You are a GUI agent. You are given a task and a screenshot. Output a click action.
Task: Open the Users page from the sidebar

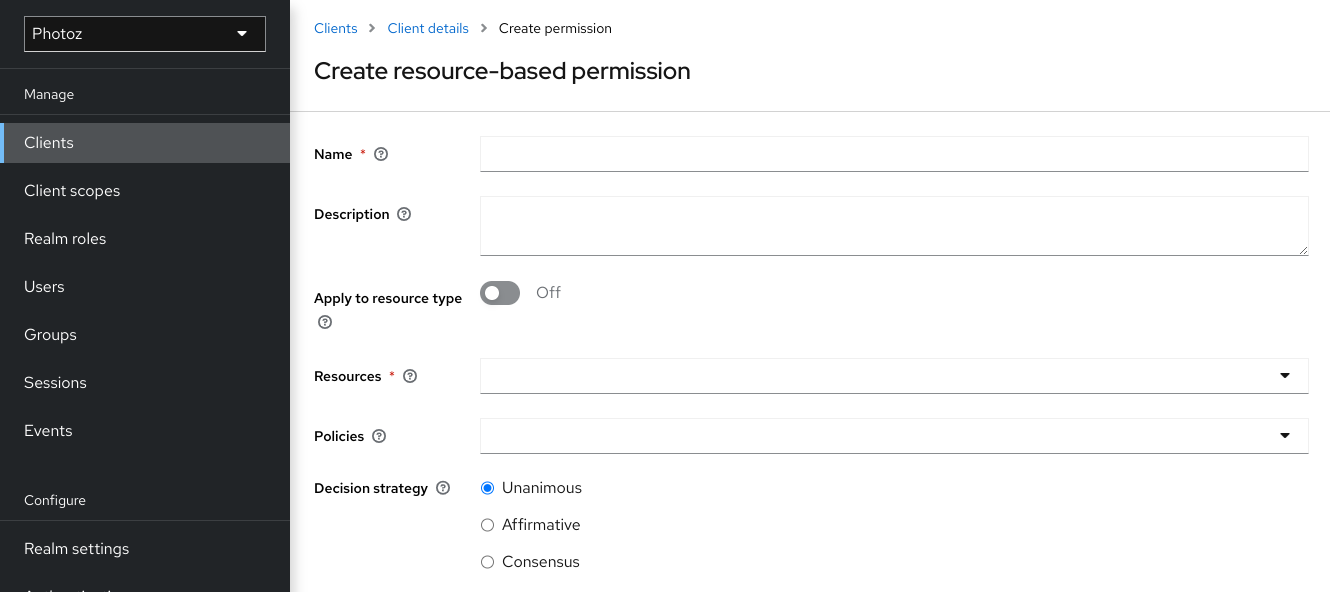tap(44, 286)
